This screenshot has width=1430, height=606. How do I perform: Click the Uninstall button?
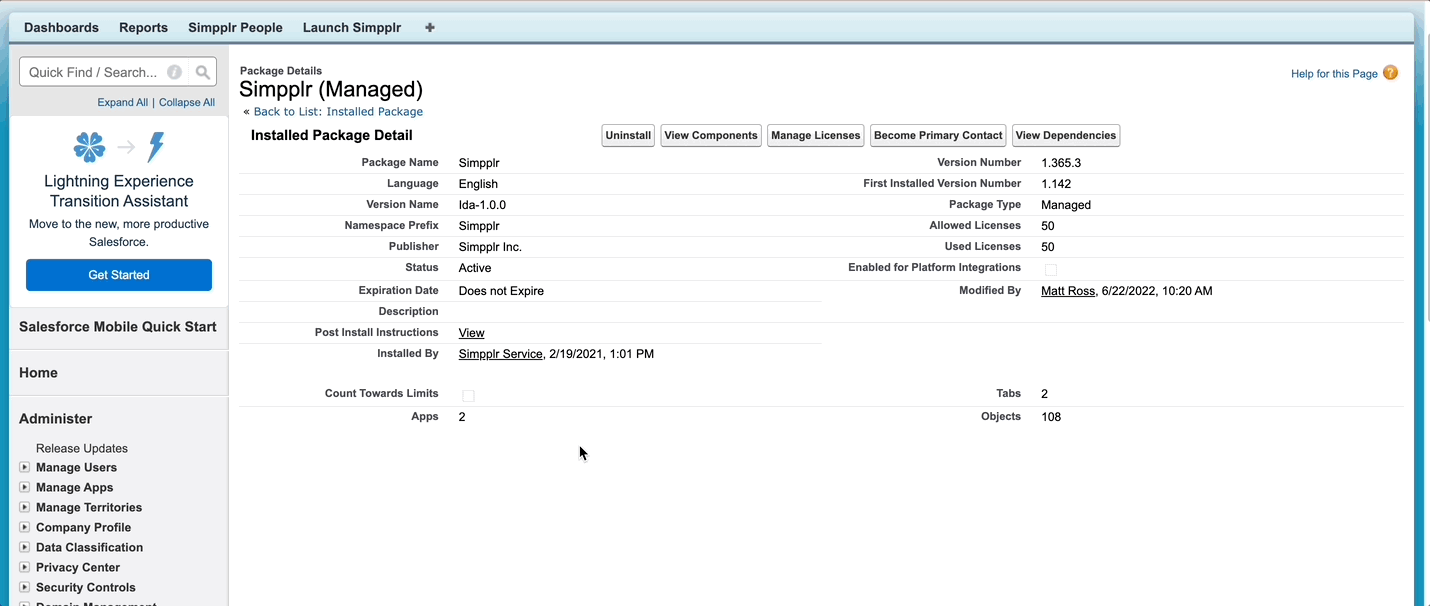pyautogui.click(x=628, y=136)
